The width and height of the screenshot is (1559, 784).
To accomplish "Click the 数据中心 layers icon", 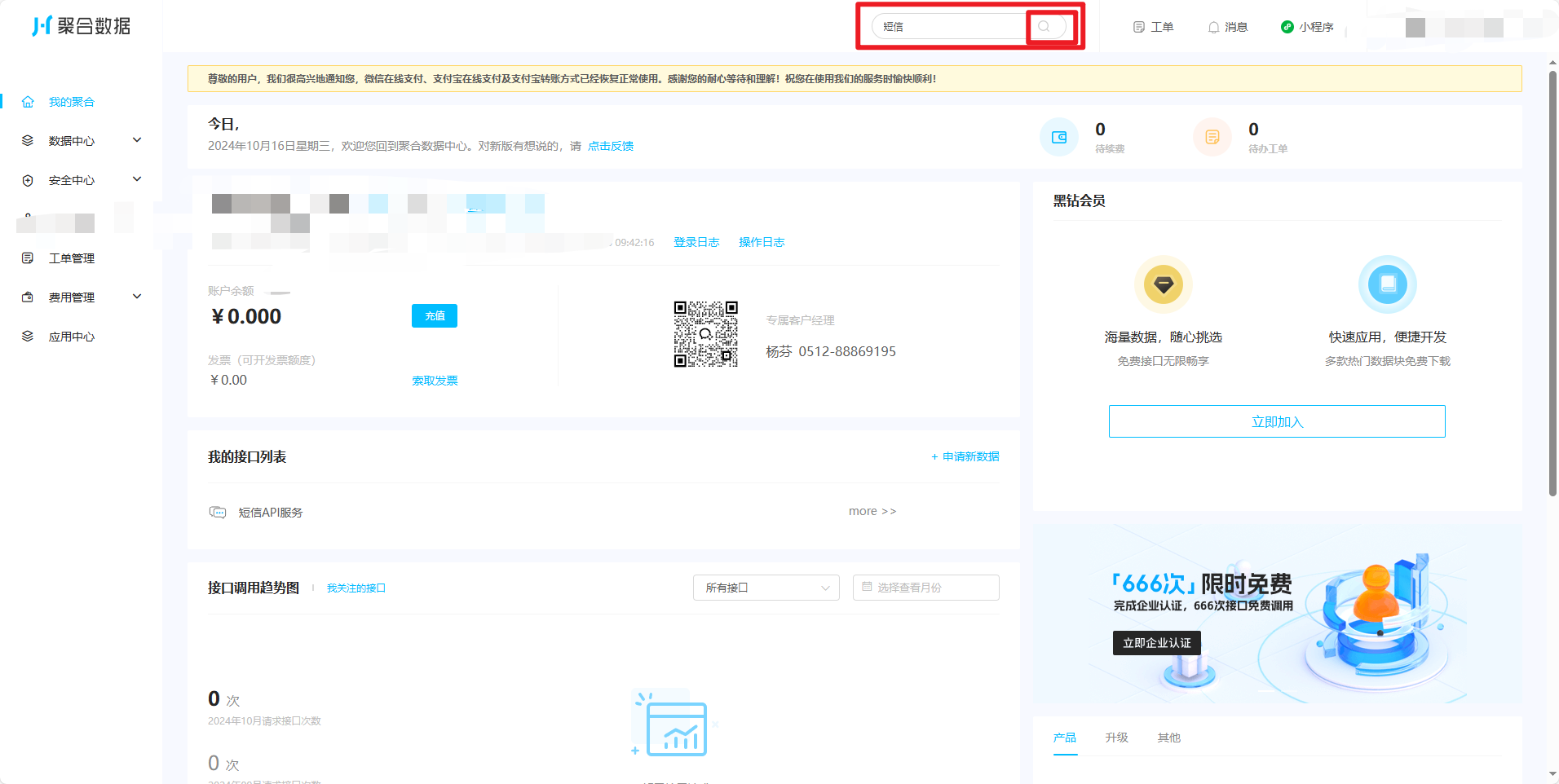I will pos(28,140).
